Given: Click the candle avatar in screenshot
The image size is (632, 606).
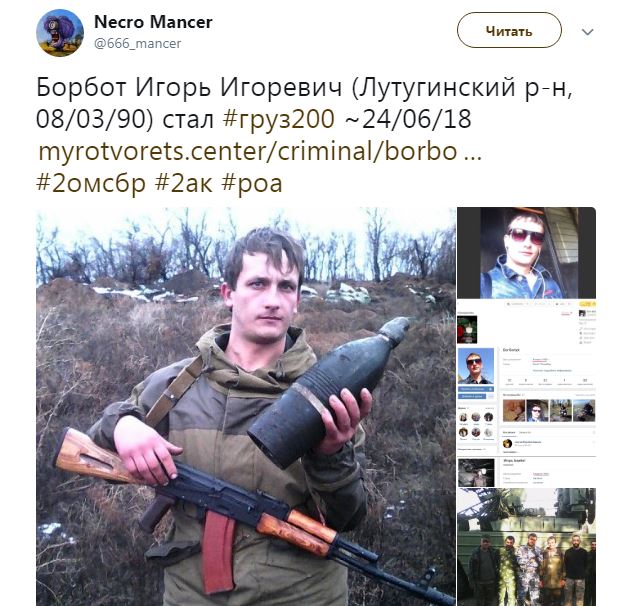Looking at the screenshot, I should pyautogui.click(x=467, y=329).
